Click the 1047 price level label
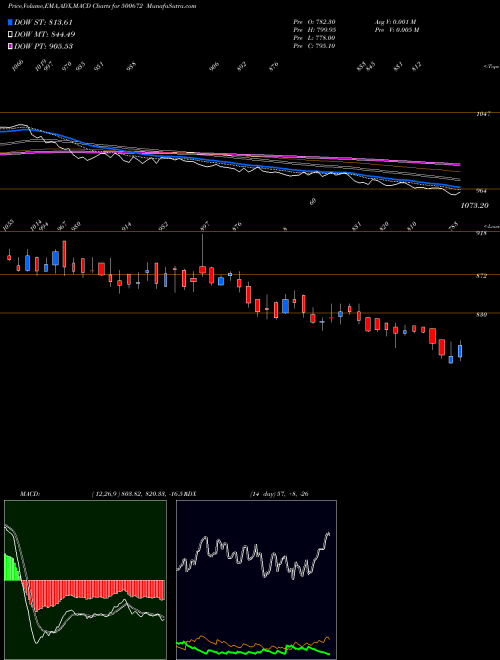The width and height of the screenshot is (500, 660). (484, 114)
